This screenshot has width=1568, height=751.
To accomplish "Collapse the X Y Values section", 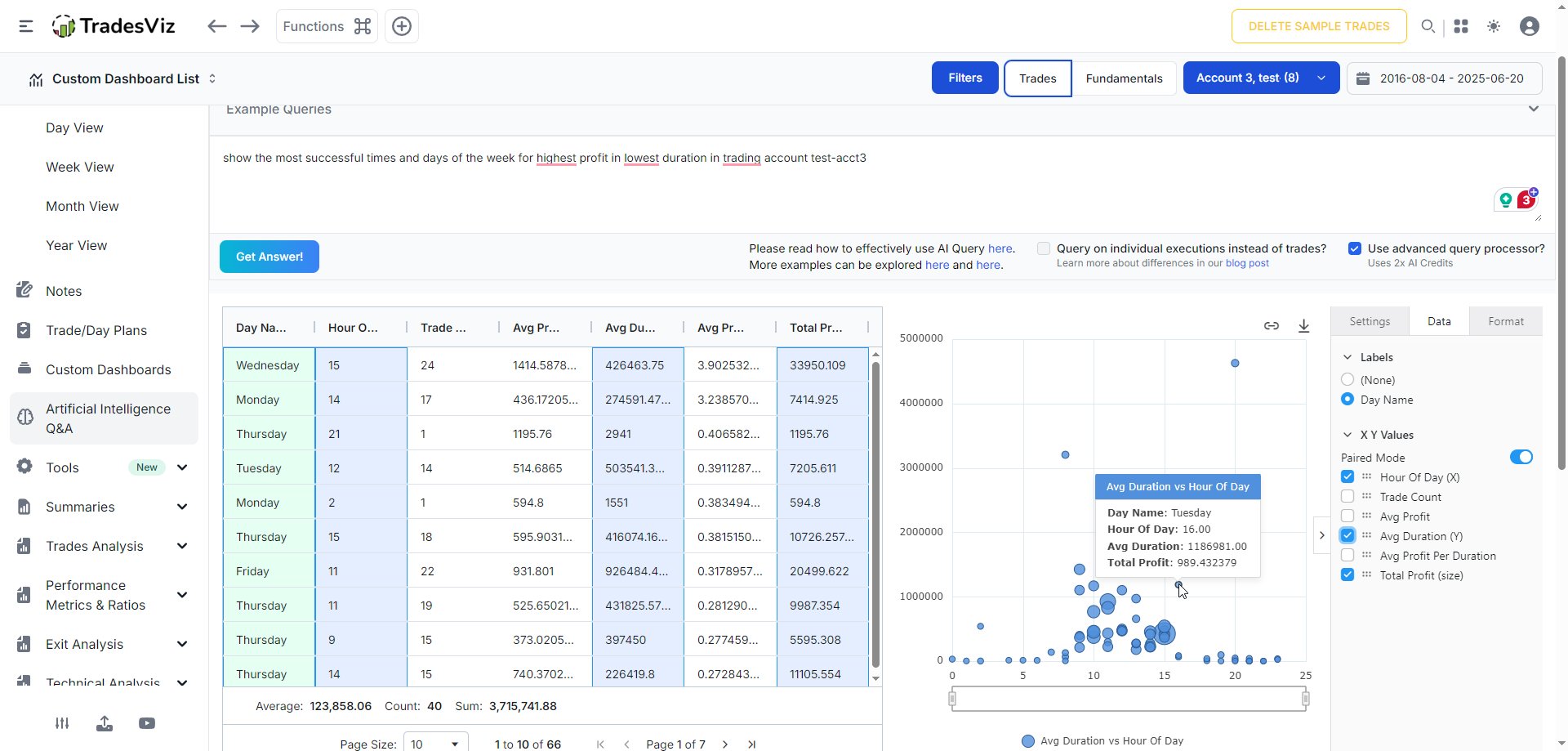I will tap(1347, 435).
